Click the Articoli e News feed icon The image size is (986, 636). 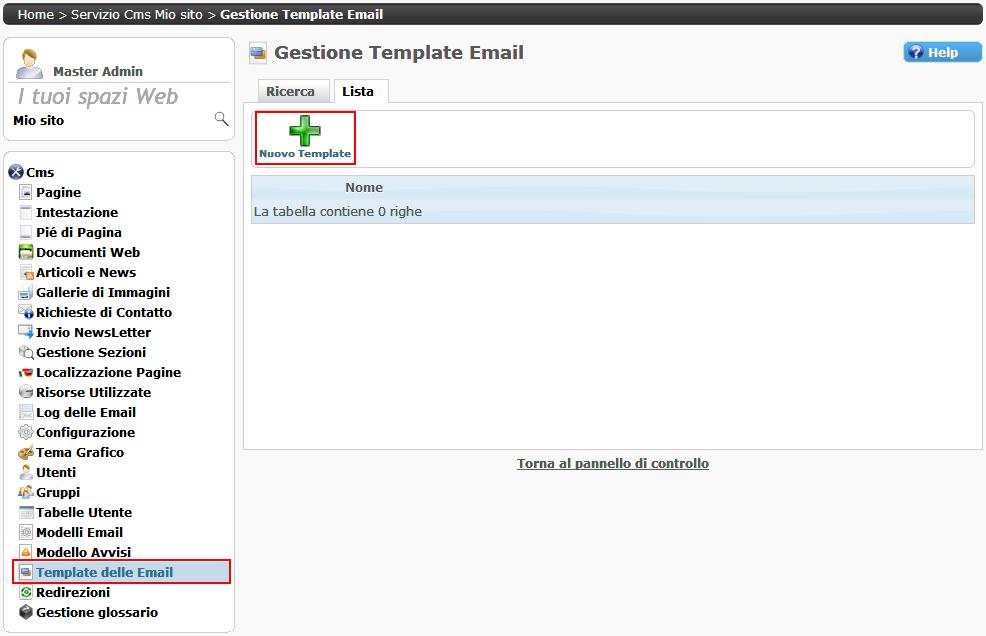tap(26, 272)
